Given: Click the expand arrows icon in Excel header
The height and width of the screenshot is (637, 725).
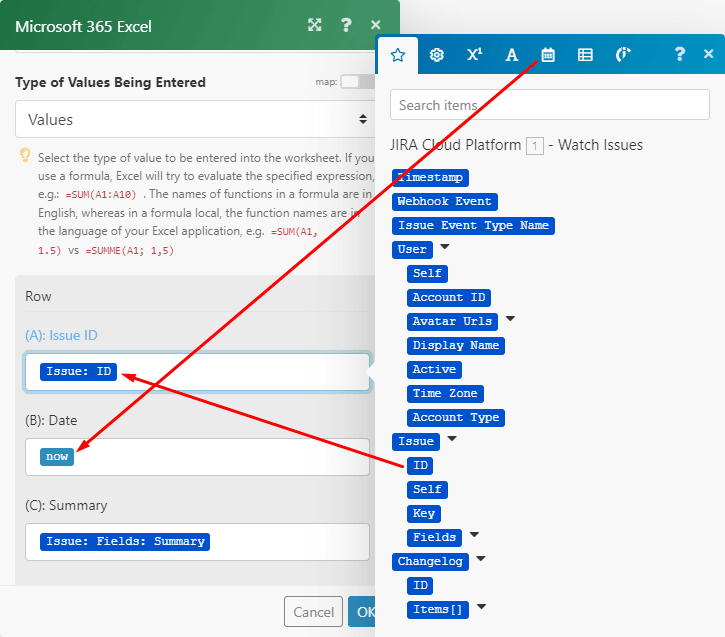Looking at the screenshot, I should [x=315, y=25].
